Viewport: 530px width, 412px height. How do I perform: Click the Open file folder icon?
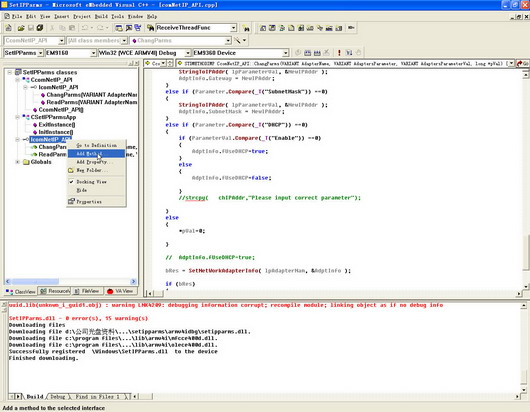point(21,28)
